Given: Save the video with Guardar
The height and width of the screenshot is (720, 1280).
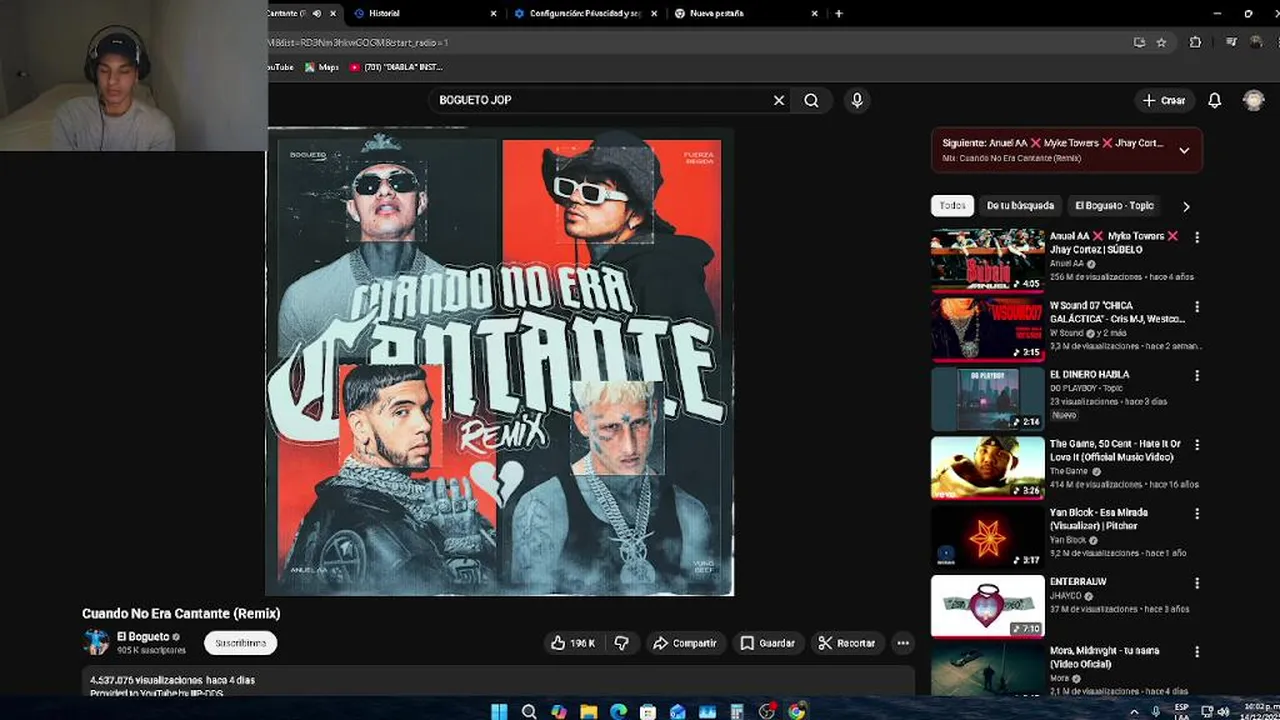Looking at the screenshot, I should (x=768, y=643).
